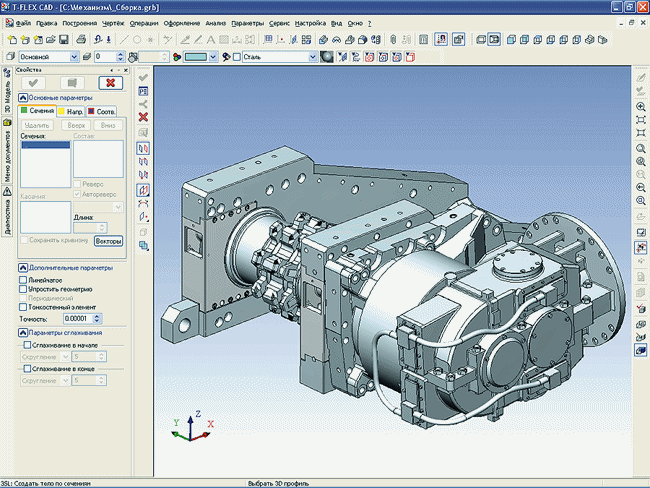The image size is (650, 488).
Task: Click the Undo arrow icon
Action: point(98,39)
